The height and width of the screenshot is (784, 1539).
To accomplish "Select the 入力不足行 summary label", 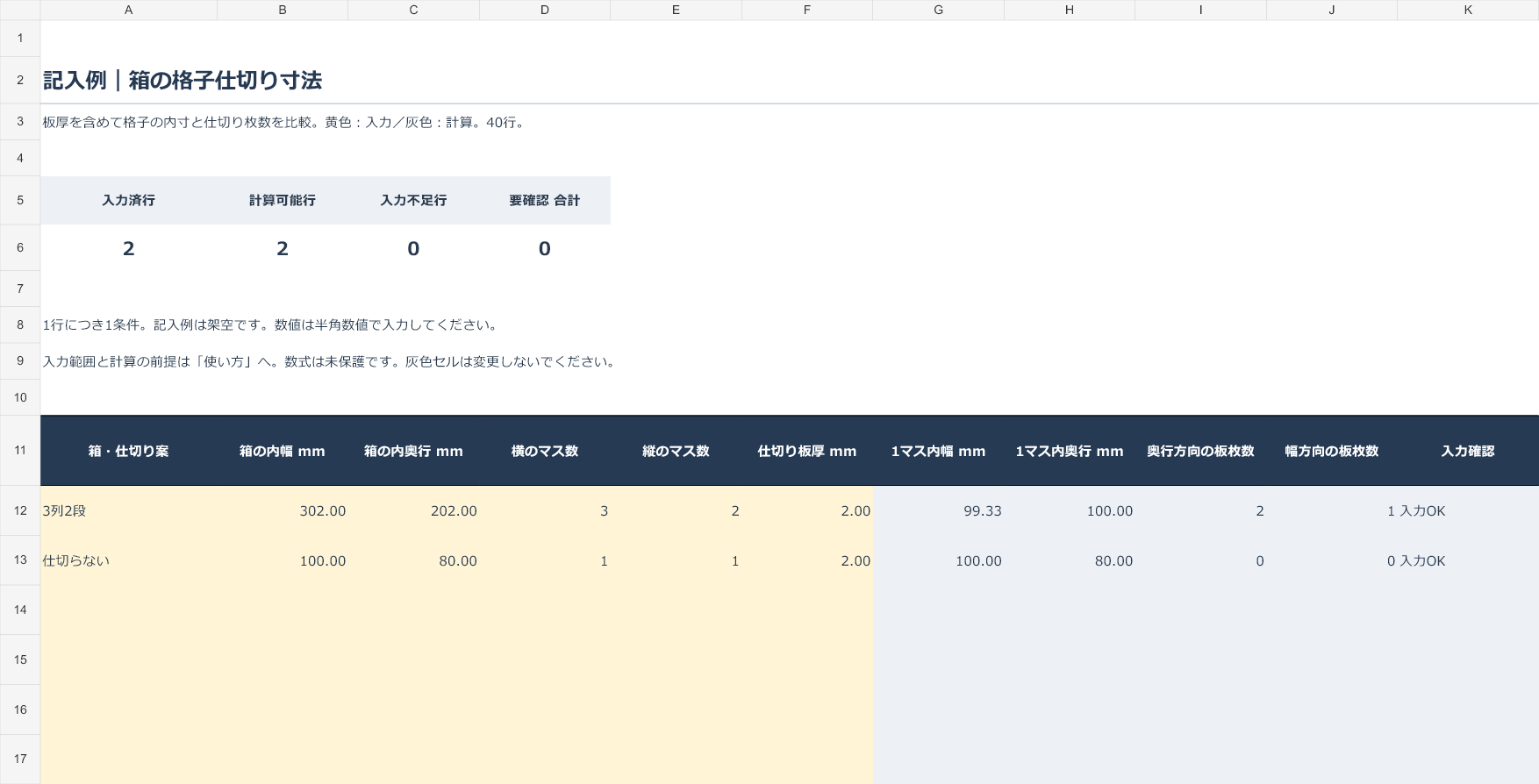I will point(413,201).
